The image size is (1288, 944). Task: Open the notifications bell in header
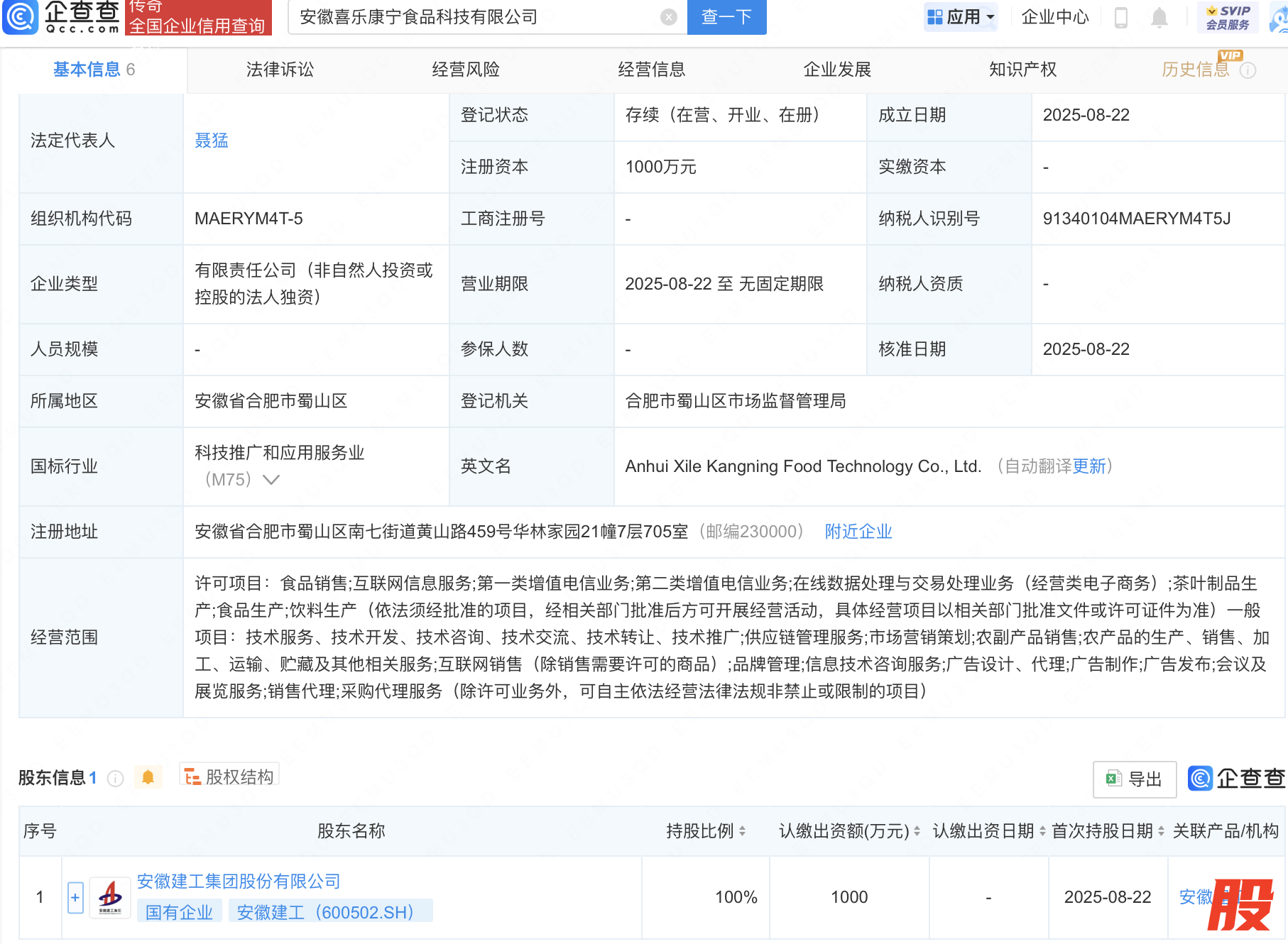pos(1159,17)
